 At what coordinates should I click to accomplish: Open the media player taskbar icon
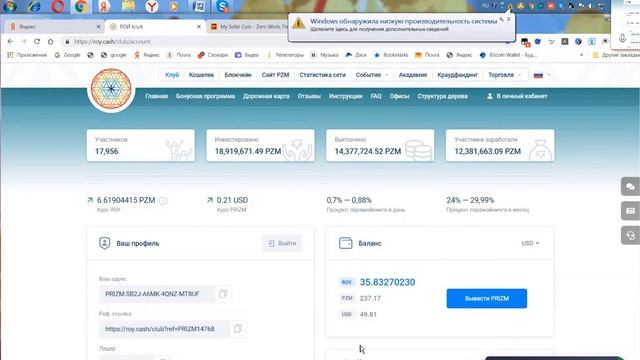pos(175,6)
